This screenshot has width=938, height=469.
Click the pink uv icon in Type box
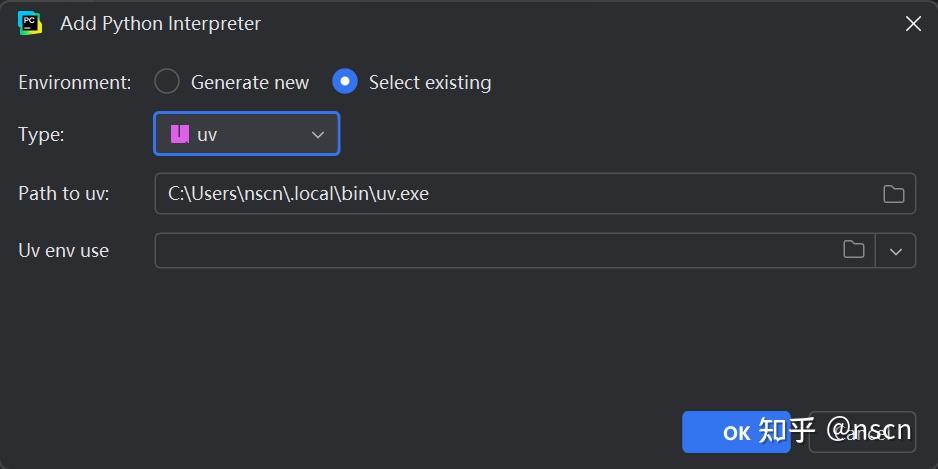click(x=180, y=134)
